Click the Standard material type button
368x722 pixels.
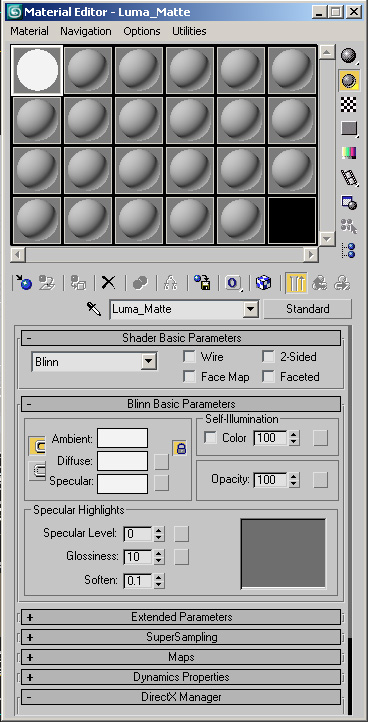(x=308, y=309)
